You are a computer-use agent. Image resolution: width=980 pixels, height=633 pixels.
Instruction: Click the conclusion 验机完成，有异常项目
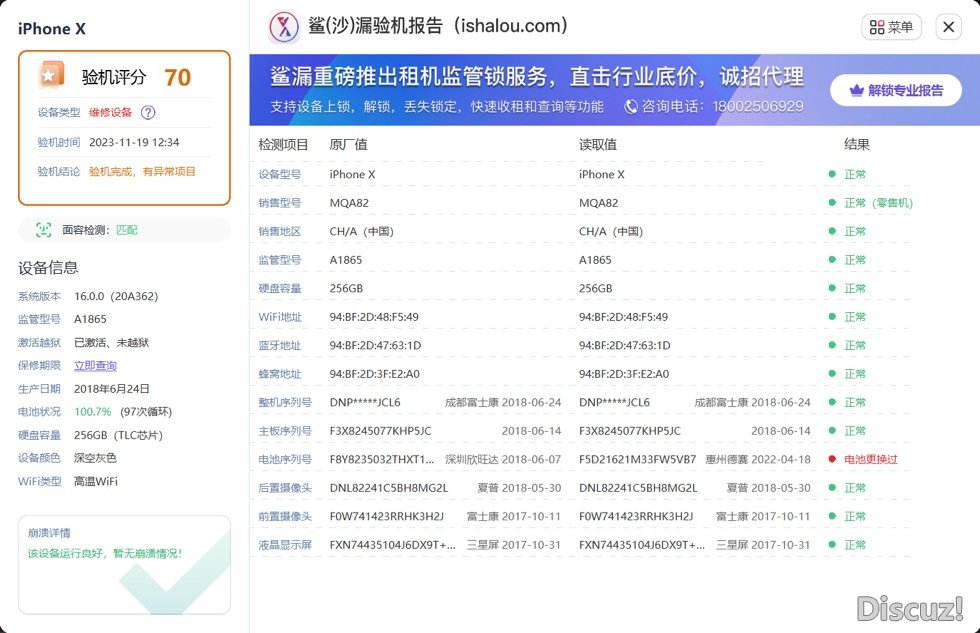[142, 172]
